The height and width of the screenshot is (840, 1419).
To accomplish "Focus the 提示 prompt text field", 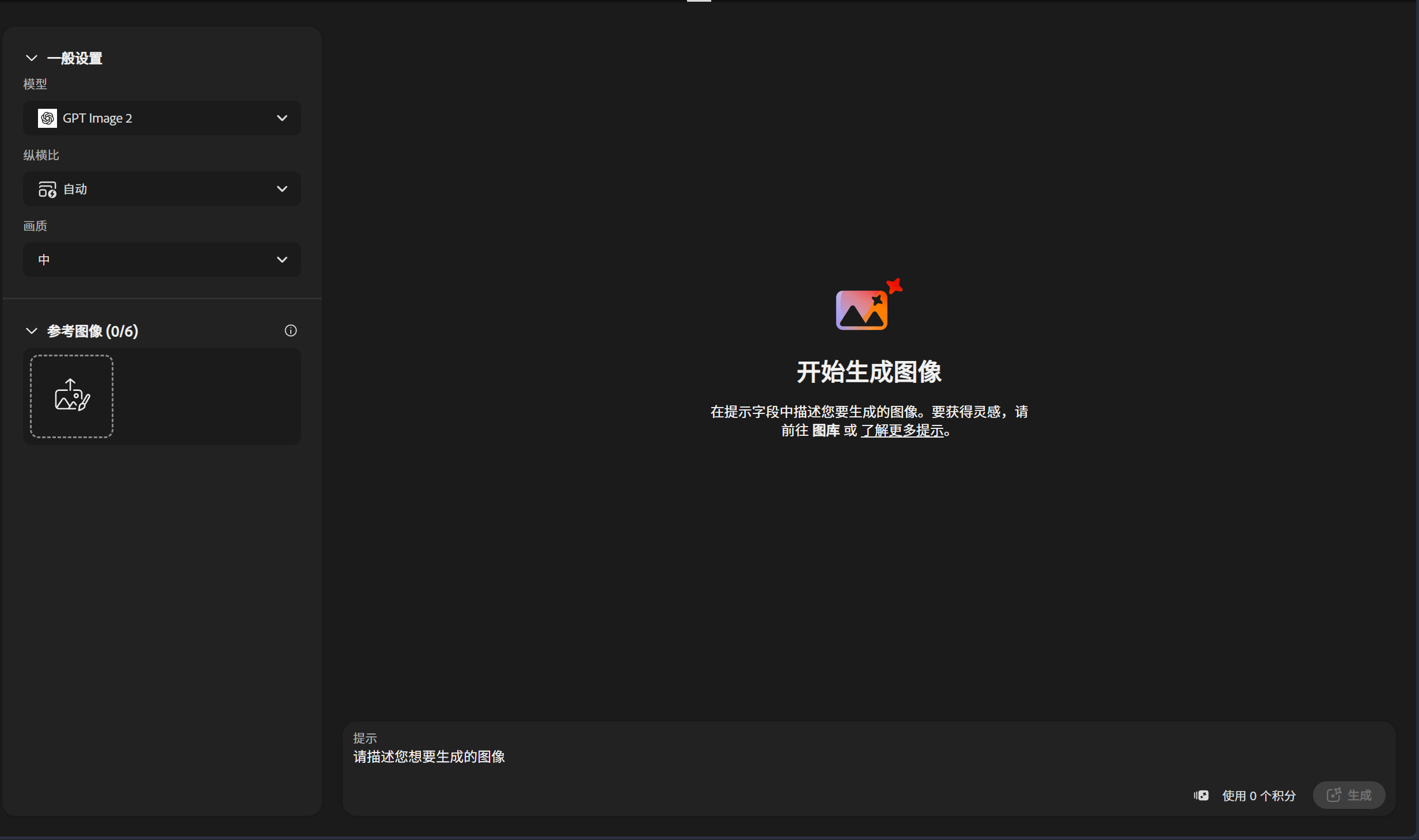I will coord(868,757).
